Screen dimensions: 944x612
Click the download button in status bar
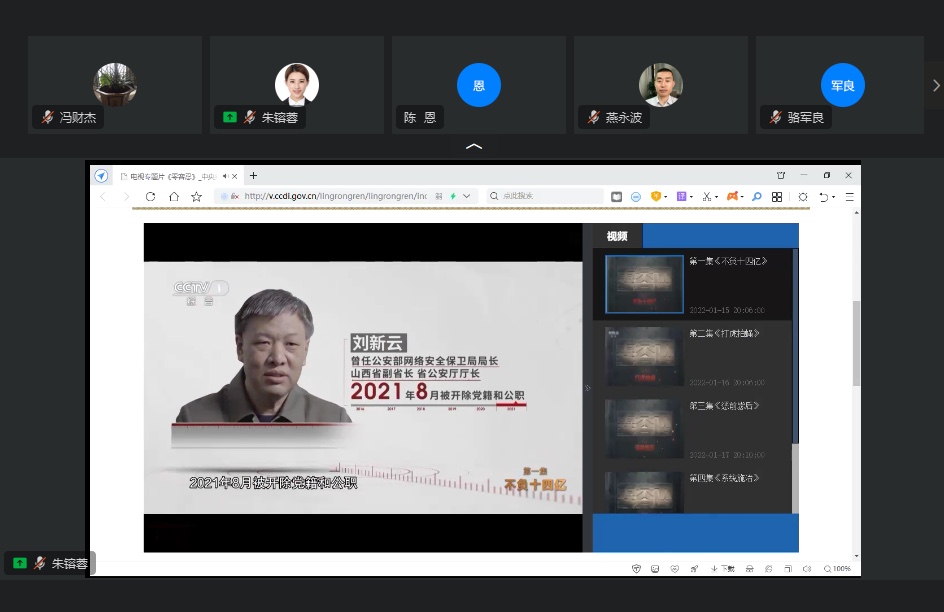723,568
